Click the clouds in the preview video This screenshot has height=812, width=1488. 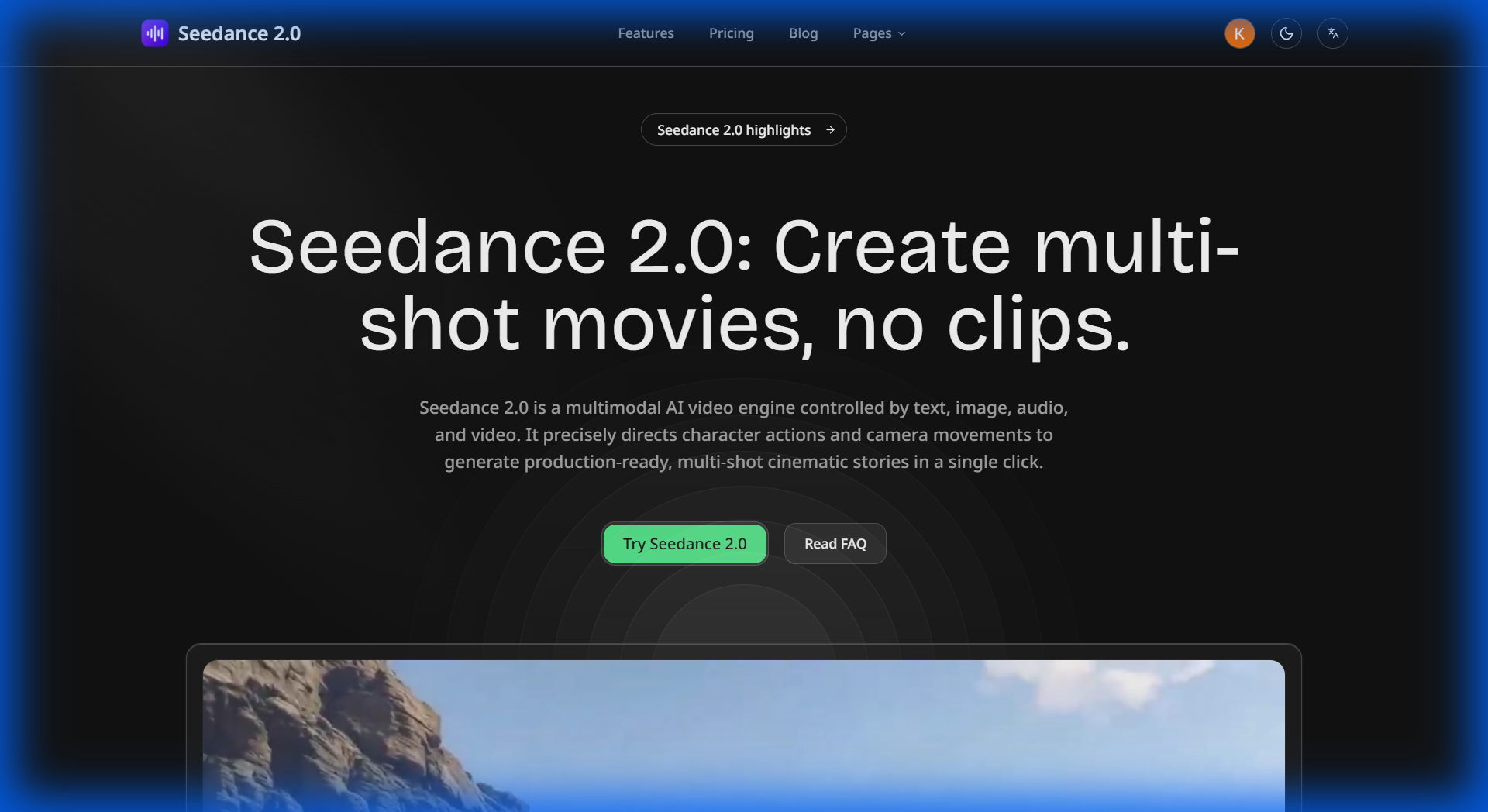coord(1085,686)
